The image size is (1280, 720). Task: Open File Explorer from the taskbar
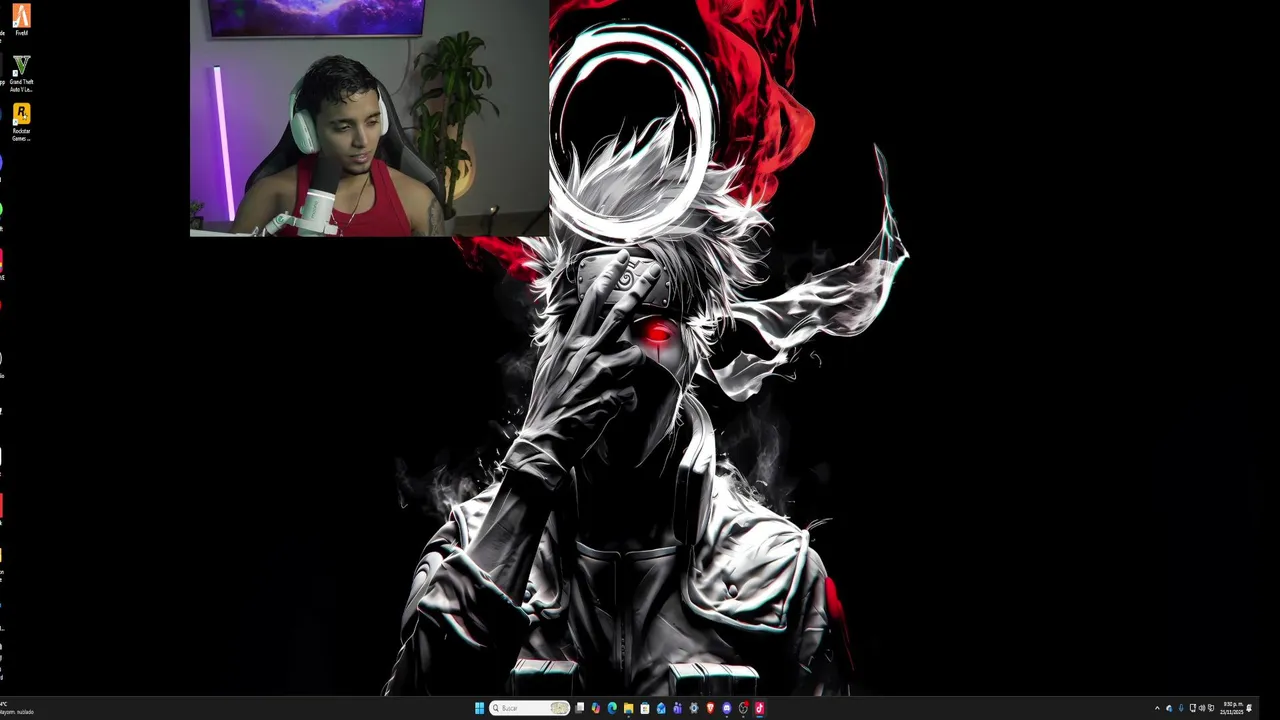pyautogui.click(x=628, y=708)
